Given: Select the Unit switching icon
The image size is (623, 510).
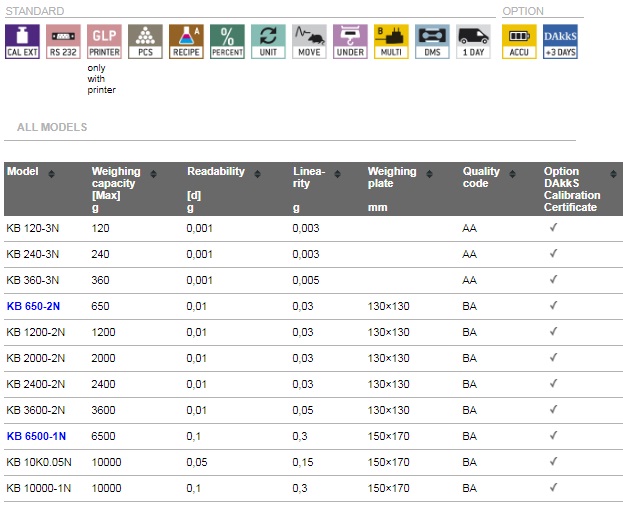Looking at the screenshot, I should [268, 41].
